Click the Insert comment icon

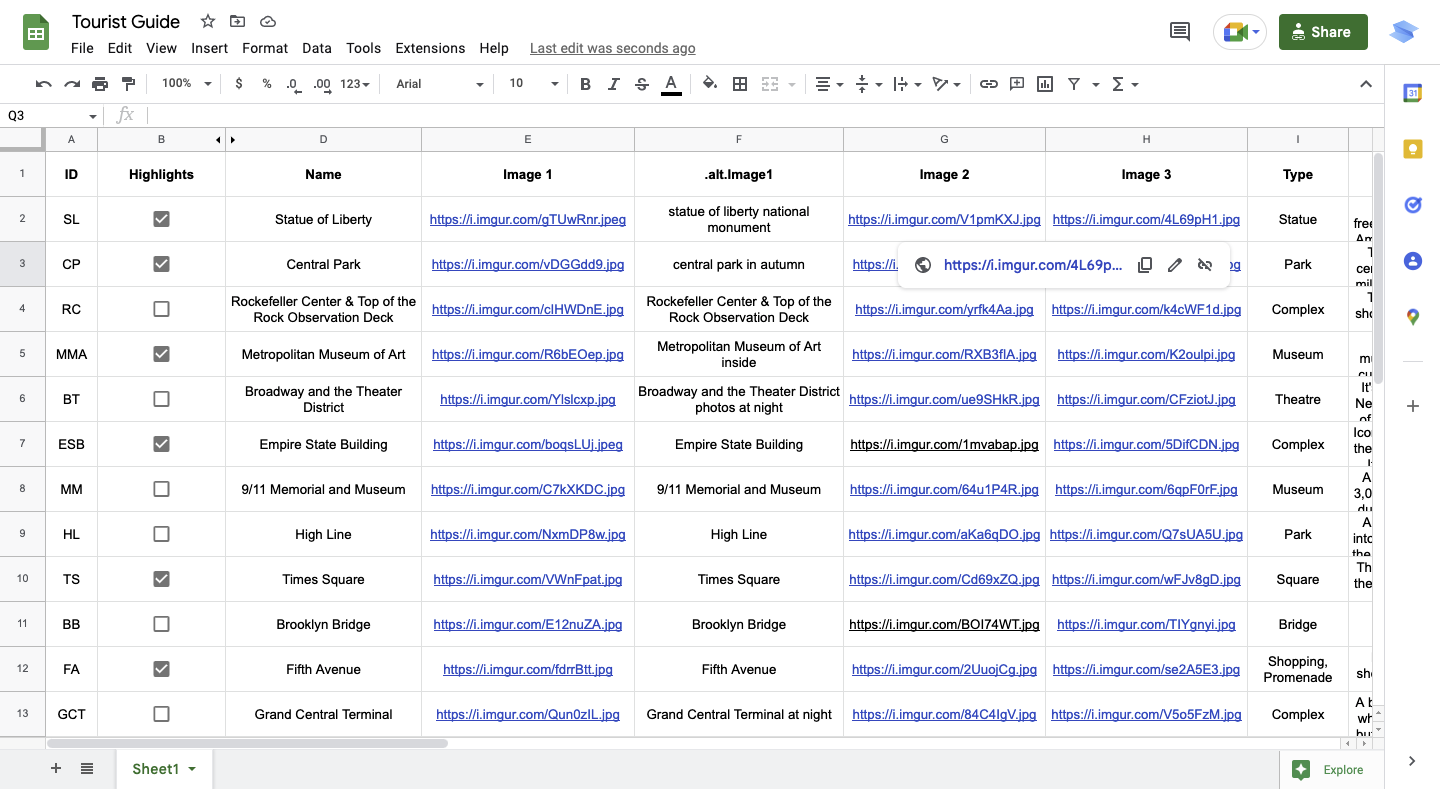coord(1017,84)
